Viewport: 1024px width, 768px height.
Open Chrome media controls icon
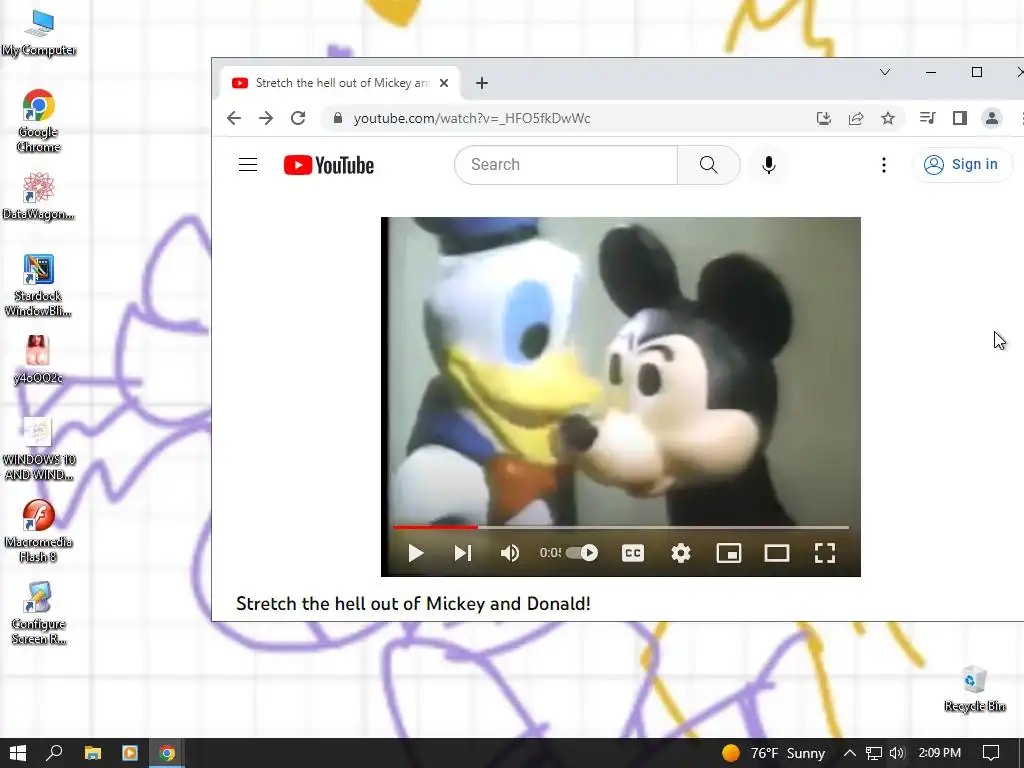tap(927, 118)
